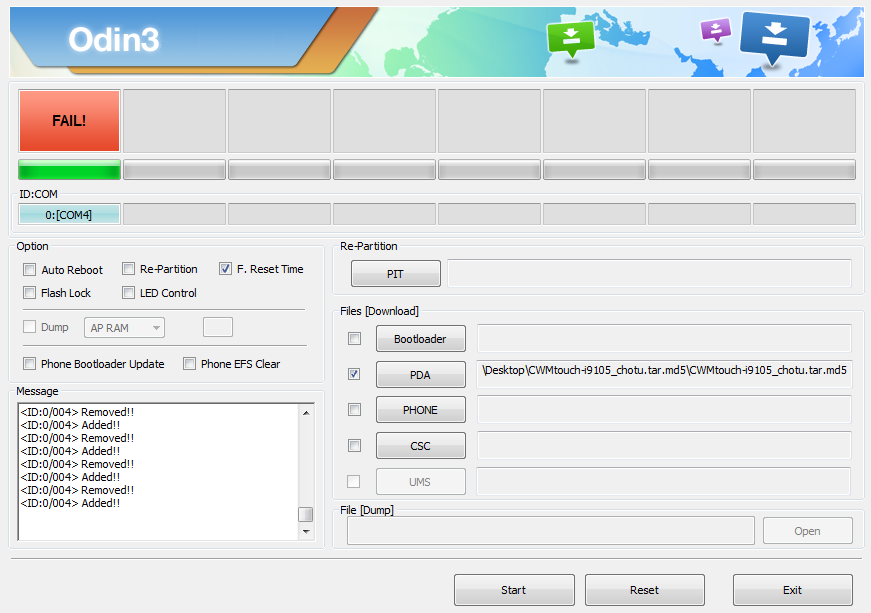
Task: Click the Bootloader file path field
Action: click(664, 338)
